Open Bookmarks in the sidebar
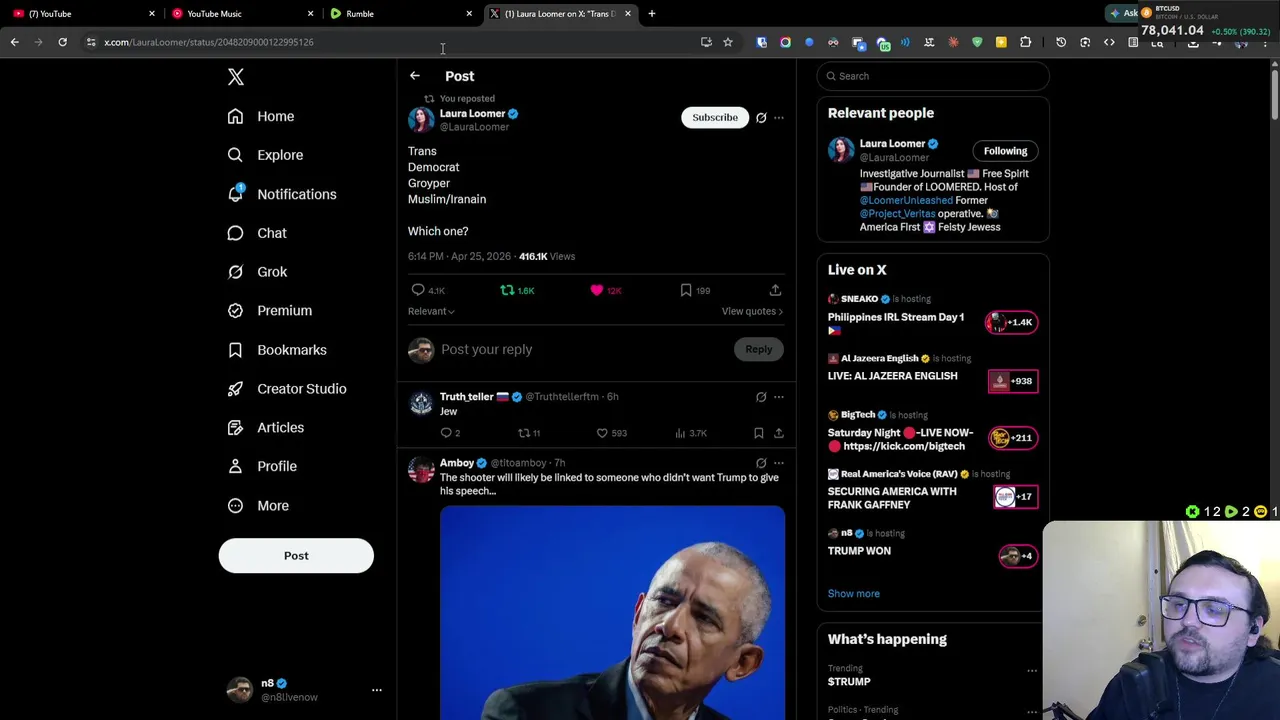Screen dimensions: 1280x720 (276, 350)
